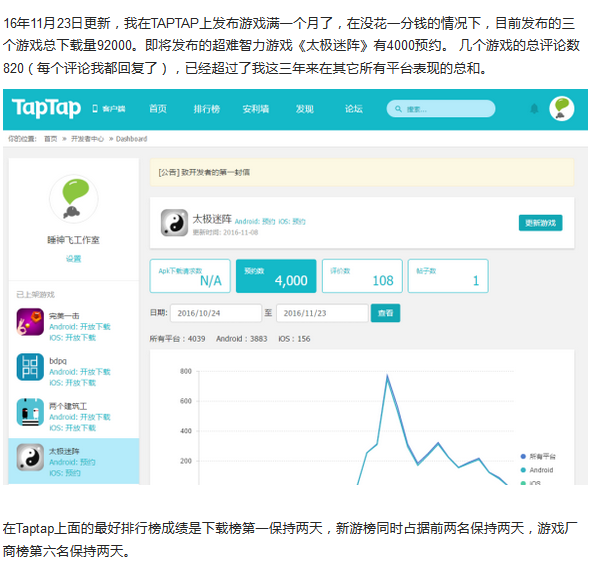
Task: Click the 所有平台：4039 total text
Action: 177,339
